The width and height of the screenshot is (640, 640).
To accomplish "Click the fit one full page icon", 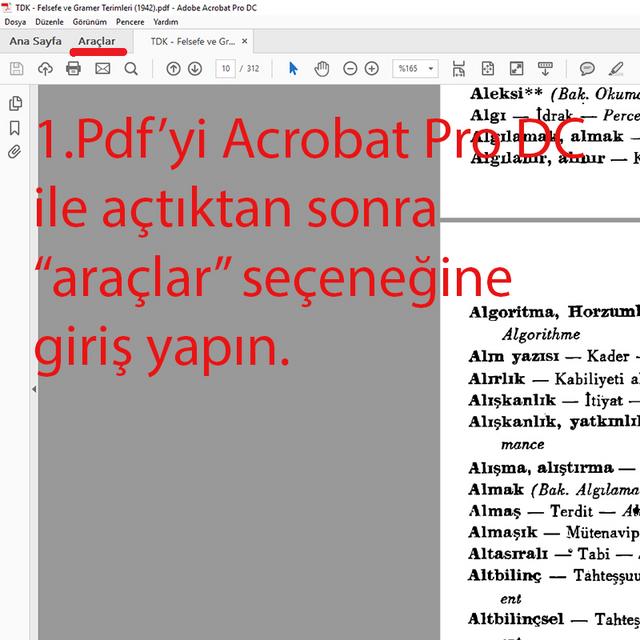I will (488, 69).
